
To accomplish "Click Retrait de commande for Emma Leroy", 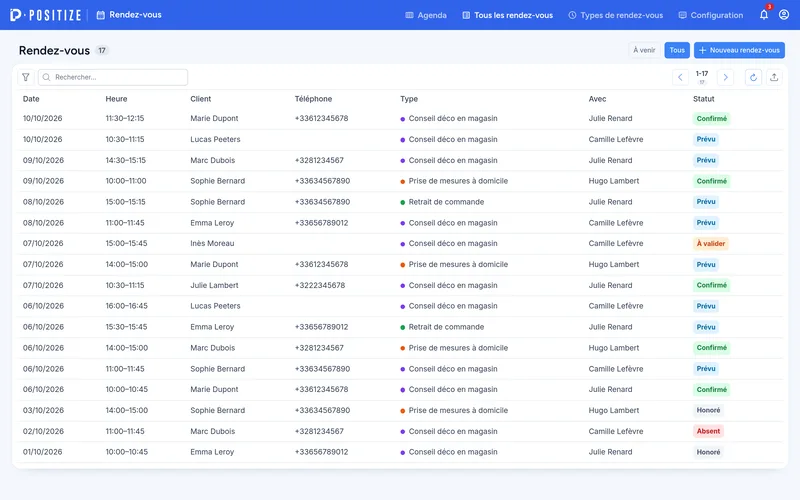I will pyautogui.click(x=446, y=327).
